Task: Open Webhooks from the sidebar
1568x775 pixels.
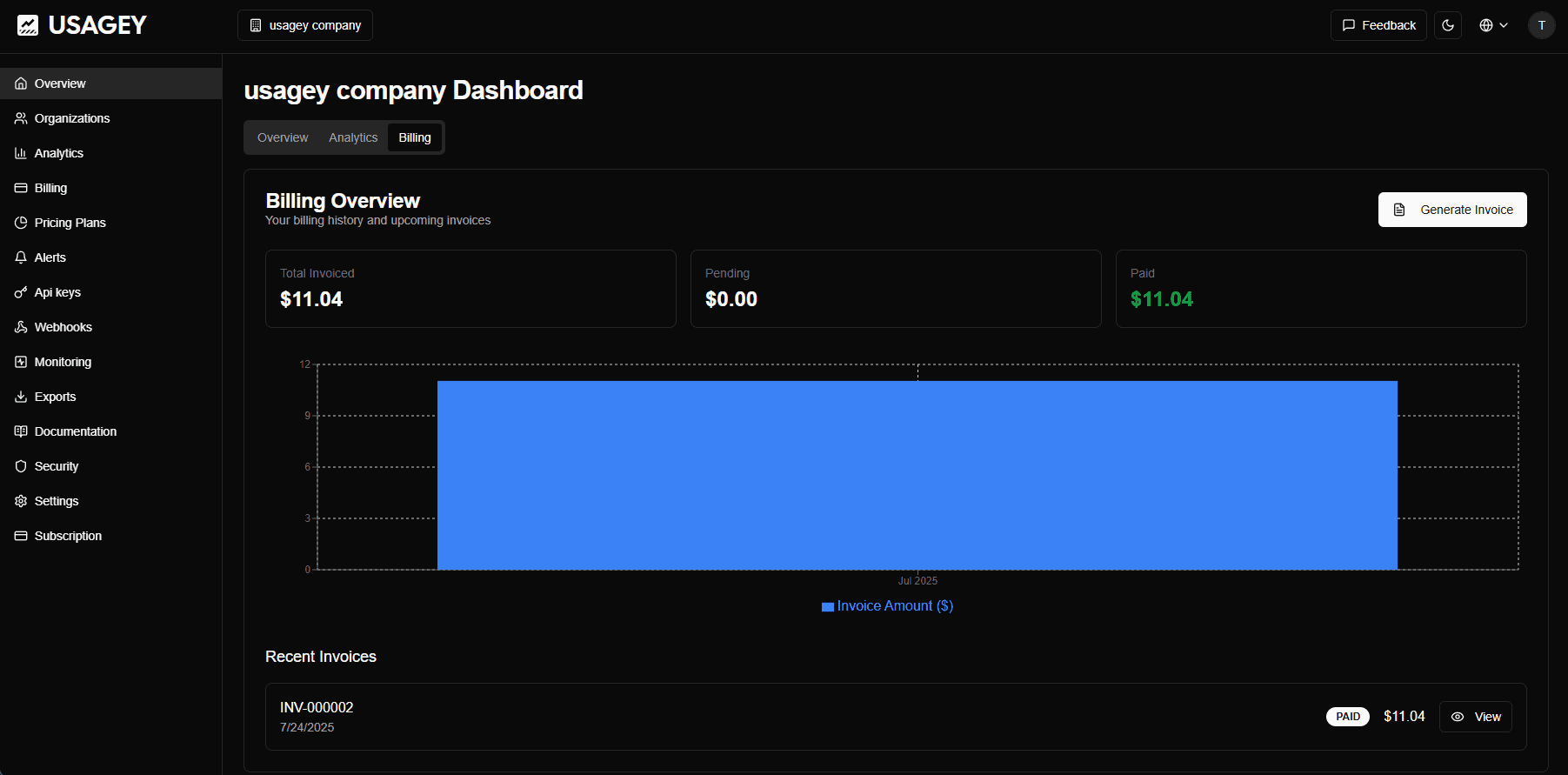Action: (63, 327)
